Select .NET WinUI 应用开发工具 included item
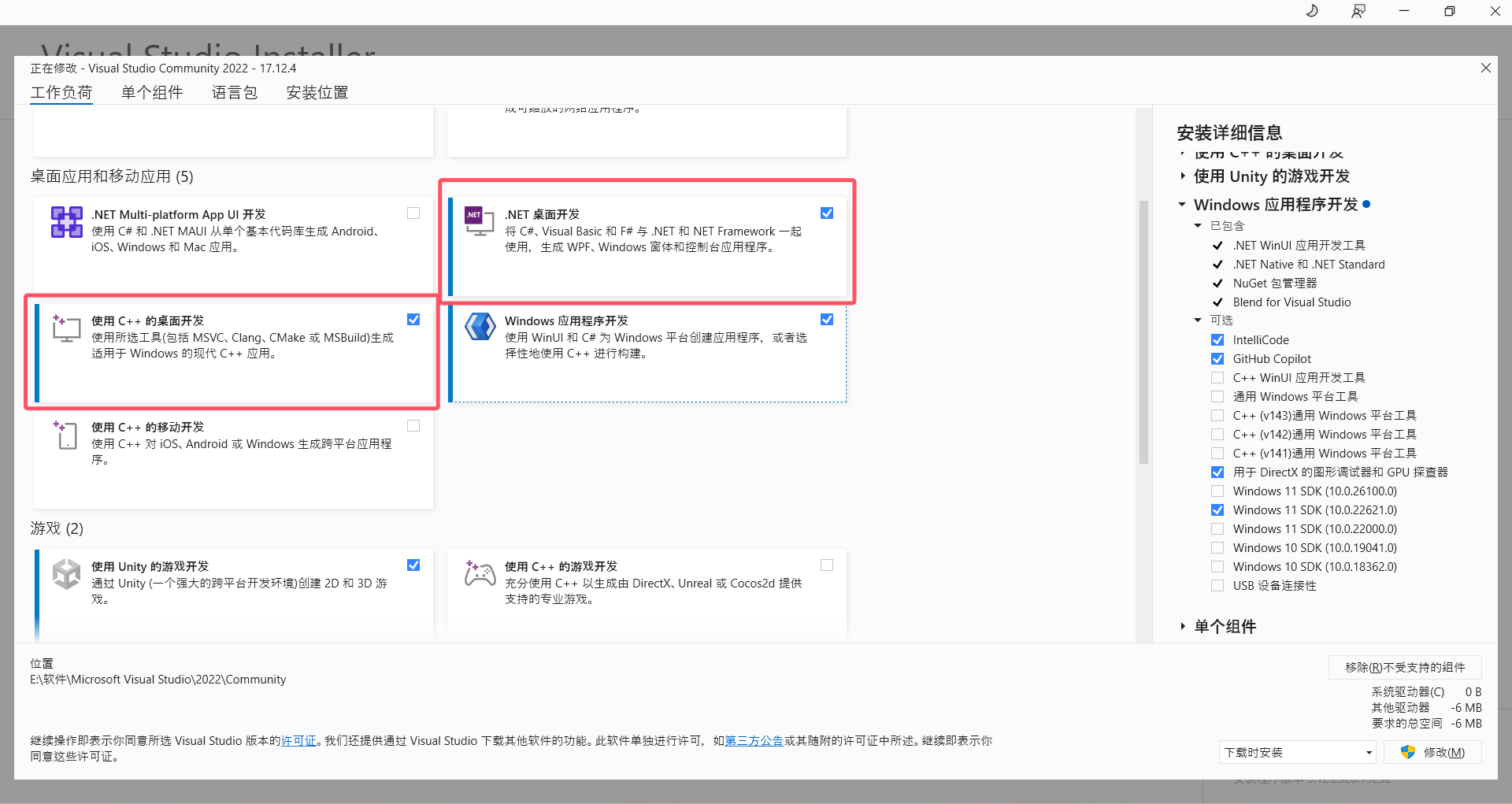Viewport: 1512px width, 804px height. [x=1299, y=246]
